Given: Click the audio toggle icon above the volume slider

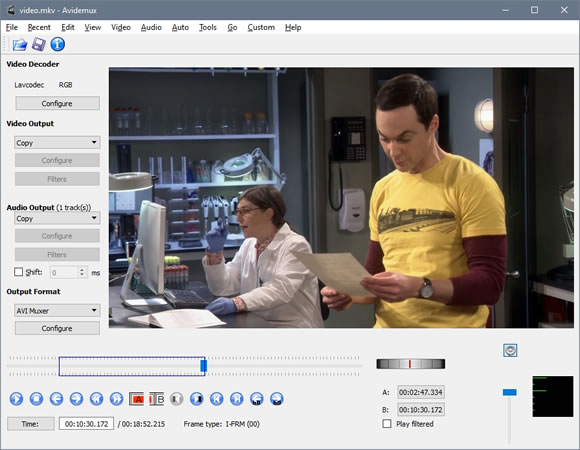Looking at the screenshot, I should pyautogui.click(x=510, y=350).
